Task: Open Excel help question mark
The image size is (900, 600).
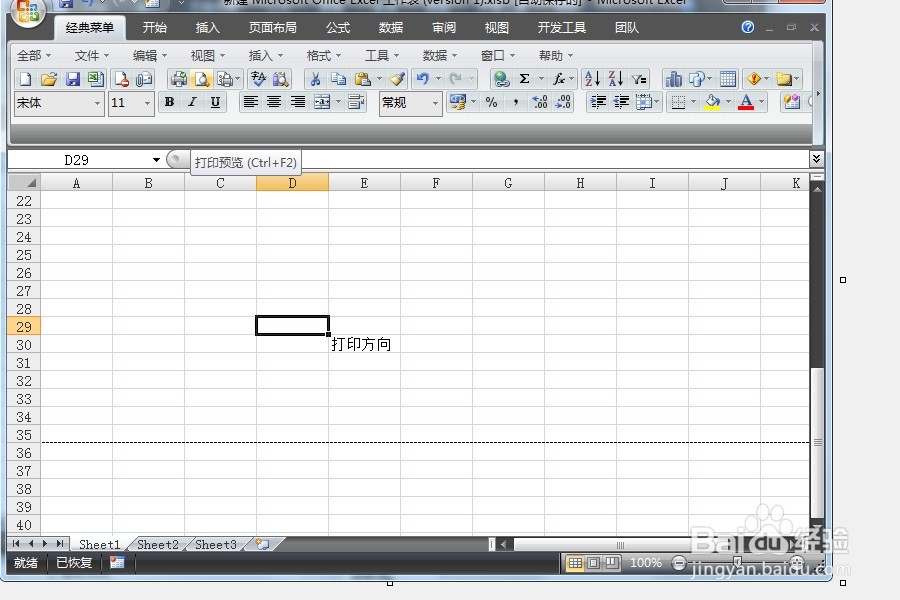Action: (x=747, y=27)
